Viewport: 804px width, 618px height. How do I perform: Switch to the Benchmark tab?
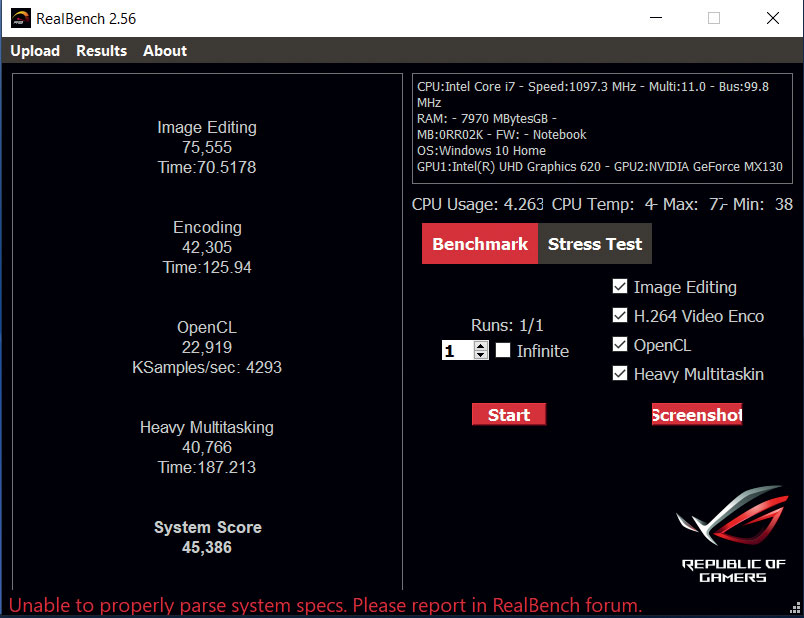[x=480, y=244]
